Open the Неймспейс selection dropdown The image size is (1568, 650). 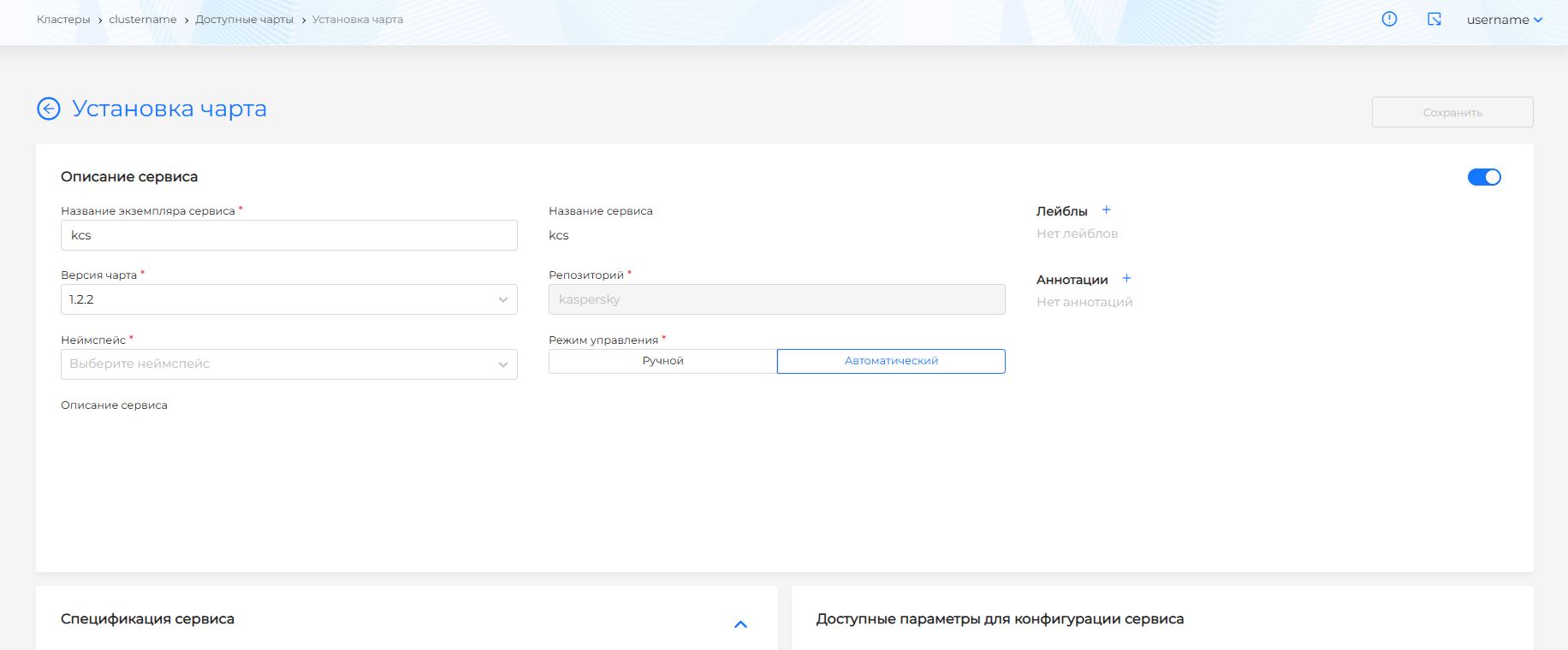pyautogui.click(x=288, y=364)
